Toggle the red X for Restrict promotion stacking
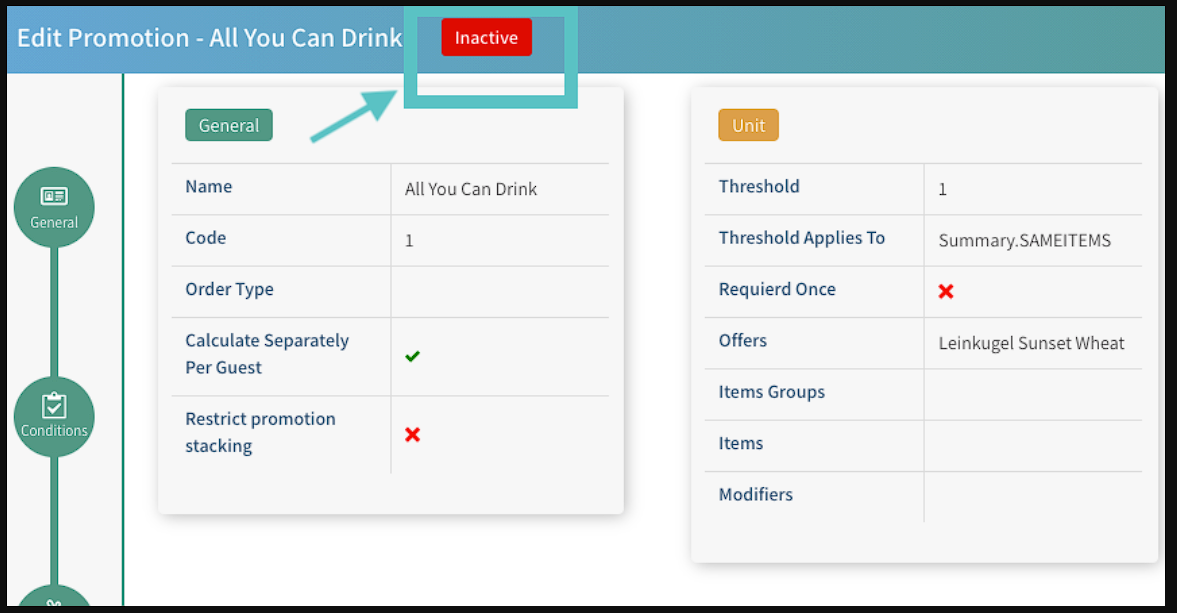1177x613 pixels. pos(412,434)
